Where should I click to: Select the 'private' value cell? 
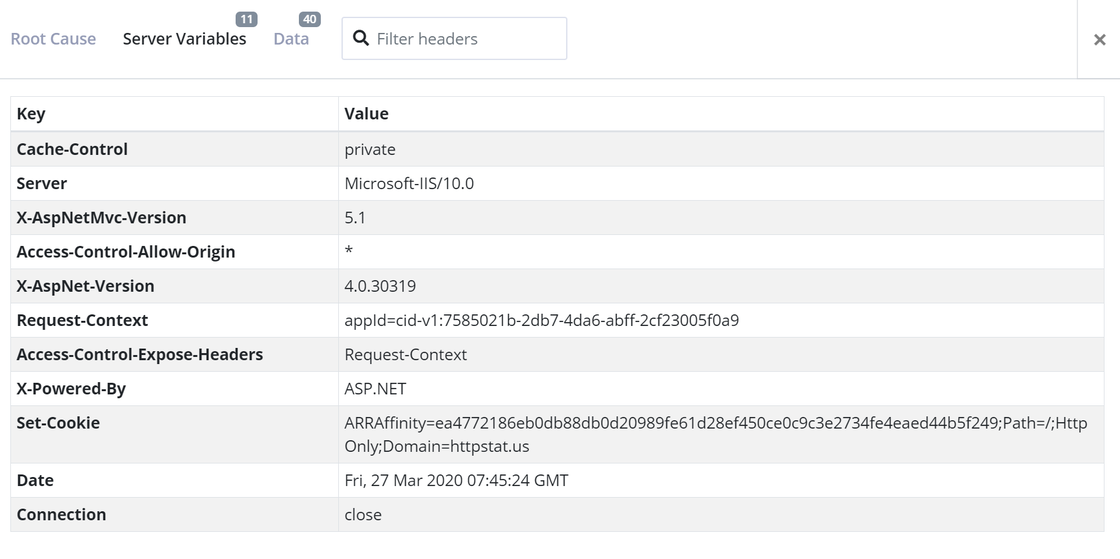721,149
